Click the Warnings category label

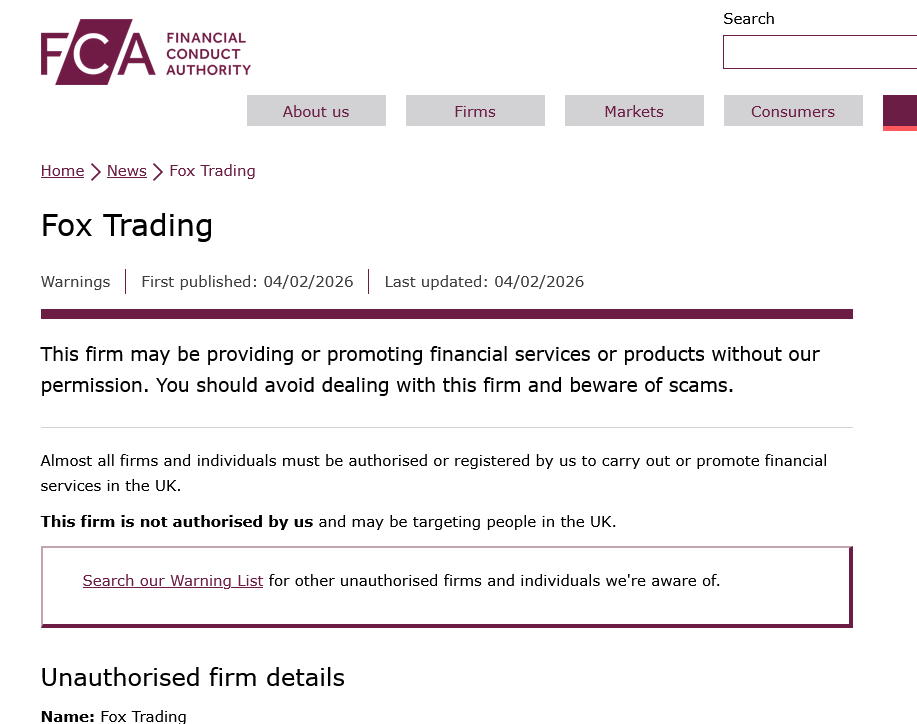click(x=75, y=282)
